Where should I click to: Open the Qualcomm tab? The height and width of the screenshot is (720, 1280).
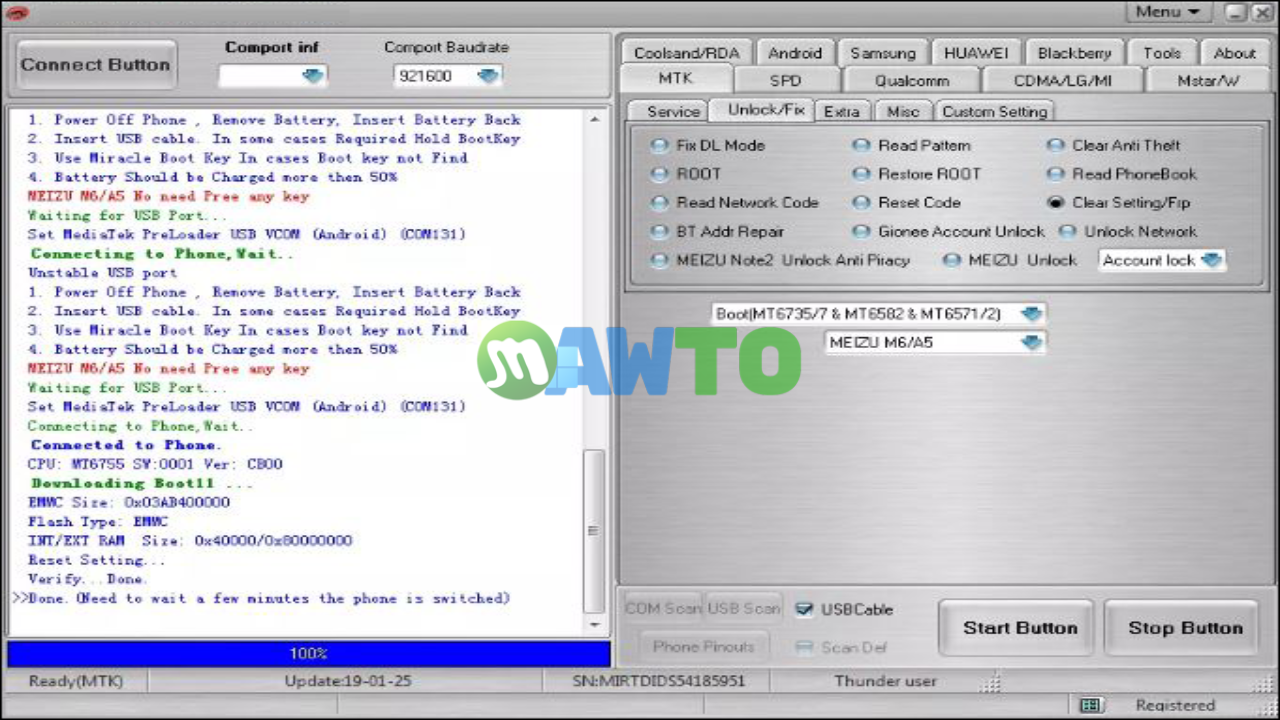pyautogui.click(x=912, y=81)
